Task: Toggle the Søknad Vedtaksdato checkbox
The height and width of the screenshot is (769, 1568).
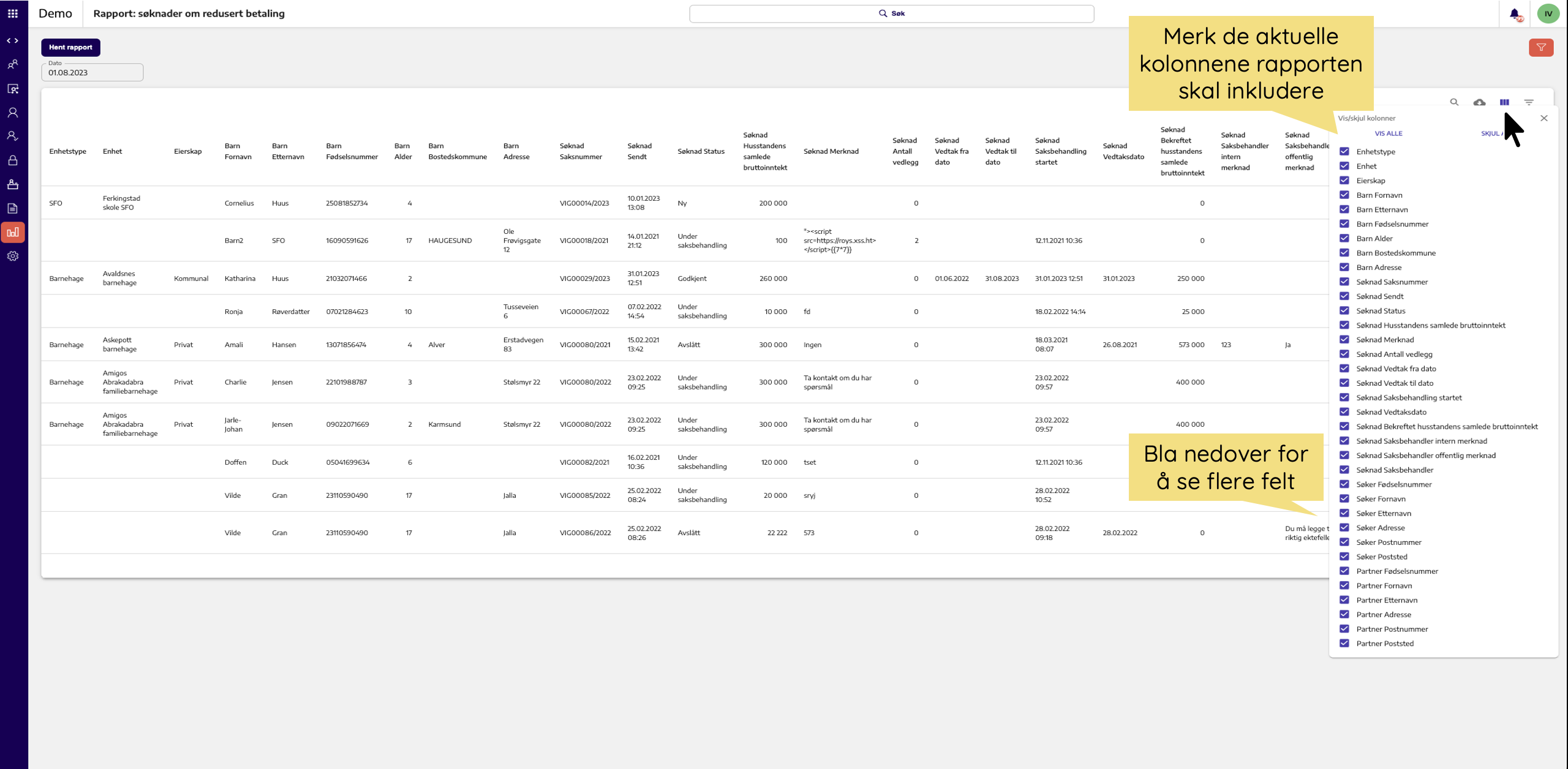Action: point(1344,411)
